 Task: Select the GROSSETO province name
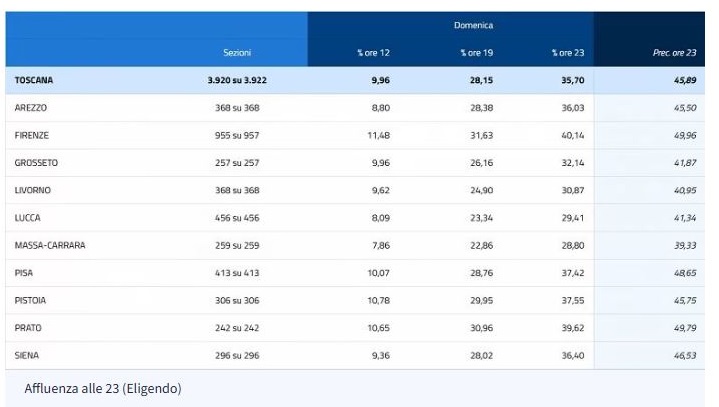click(36, 163)
